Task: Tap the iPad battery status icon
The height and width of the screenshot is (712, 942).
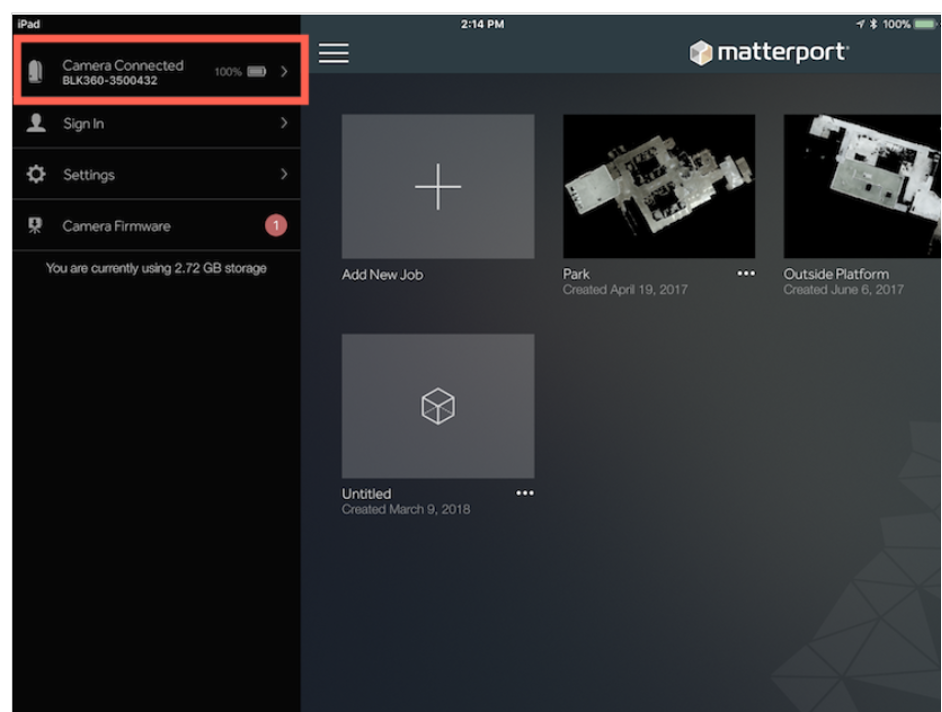Action: click(x=925, y=24)
